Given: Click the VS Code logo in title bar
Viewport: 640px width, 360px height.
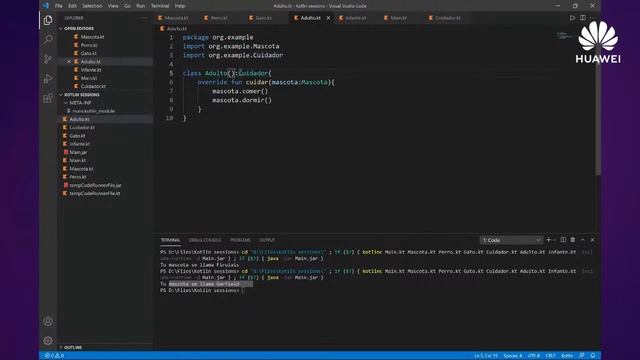Looking at the screenshot, I should tap(46, 6).
